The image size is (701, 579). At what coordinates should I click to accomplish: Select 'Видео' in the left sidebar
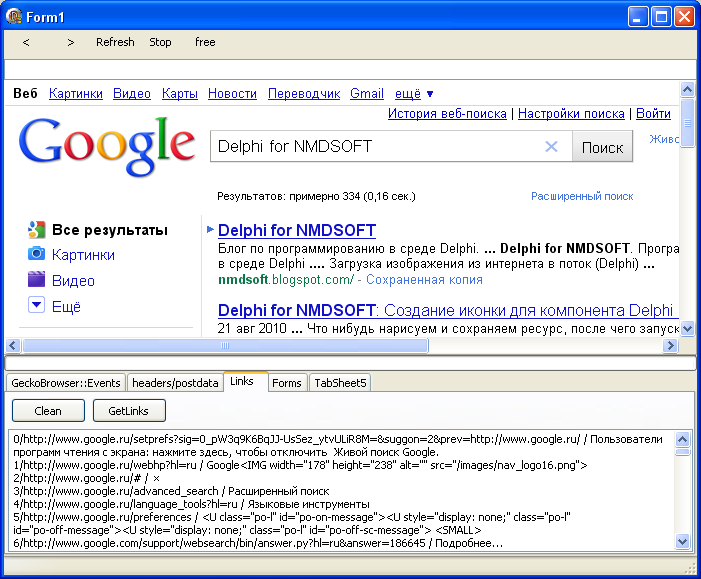point(73,280)
